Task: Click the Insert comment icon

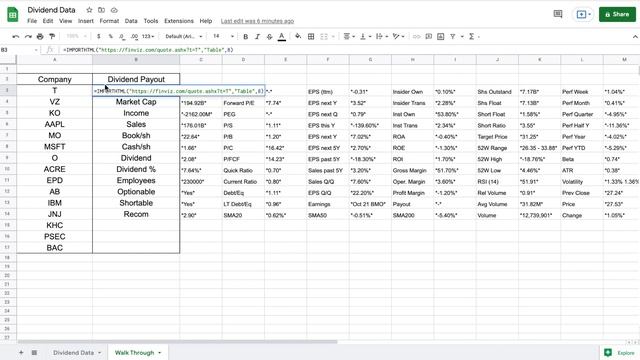Action: pyautogui.click(x=429, y=37)
